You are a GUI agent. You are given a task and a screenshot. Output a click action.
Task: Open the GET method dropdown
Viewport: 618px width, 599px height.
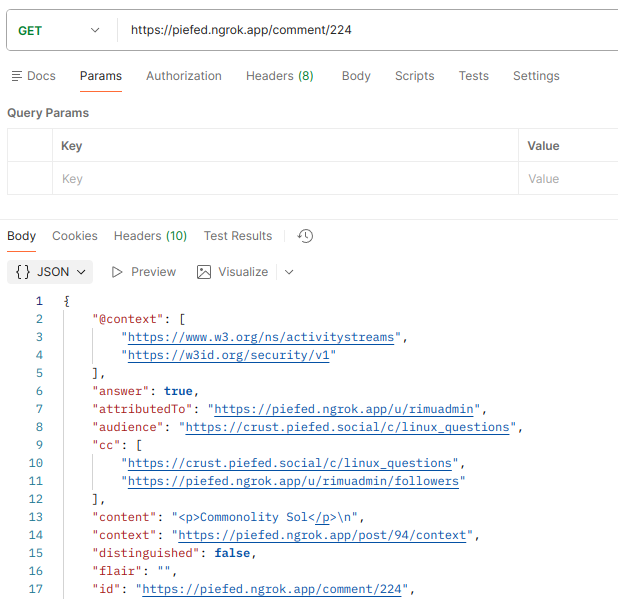59,30
